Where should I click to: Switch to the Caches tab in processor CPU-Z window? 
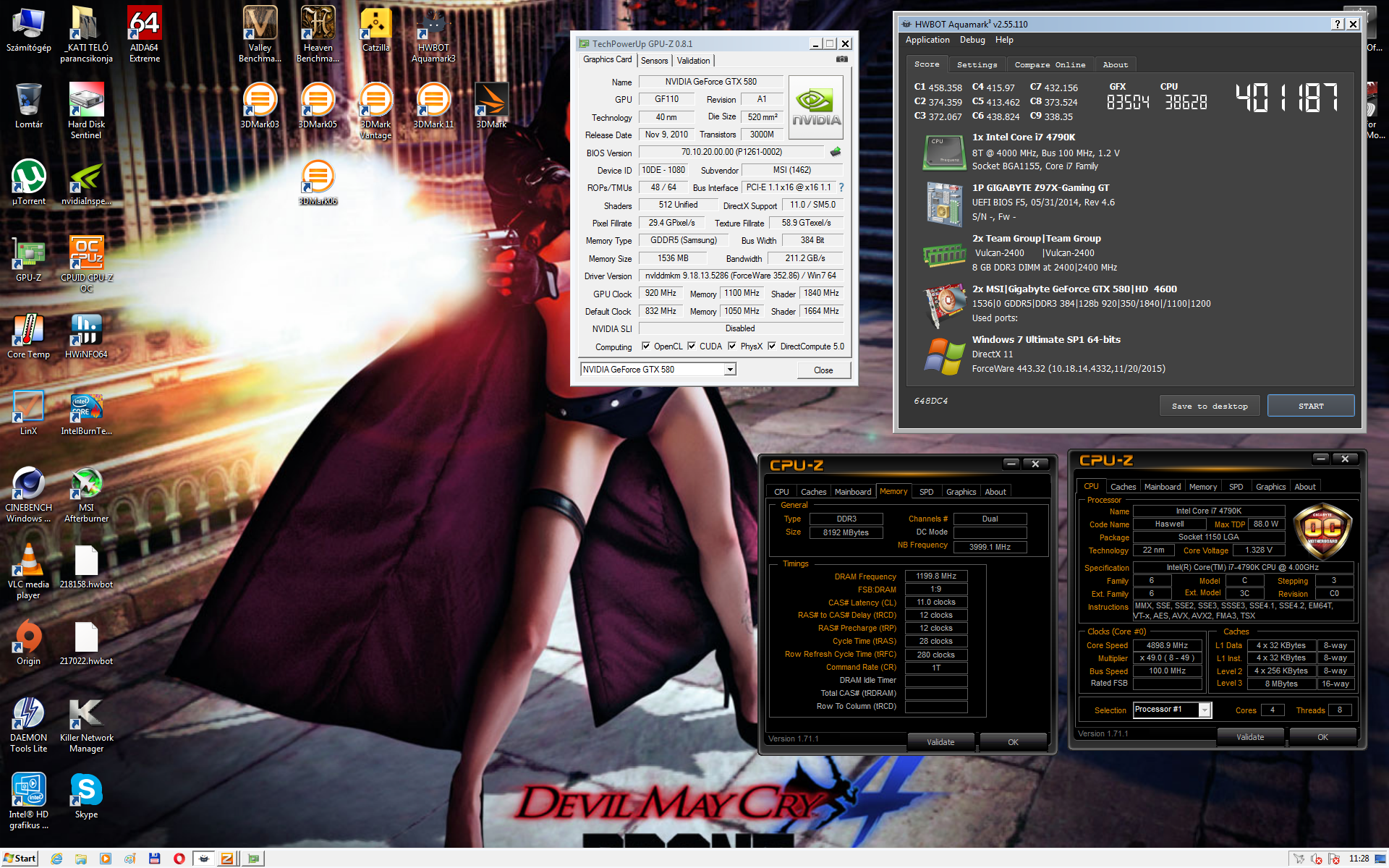pos(1123,487)
